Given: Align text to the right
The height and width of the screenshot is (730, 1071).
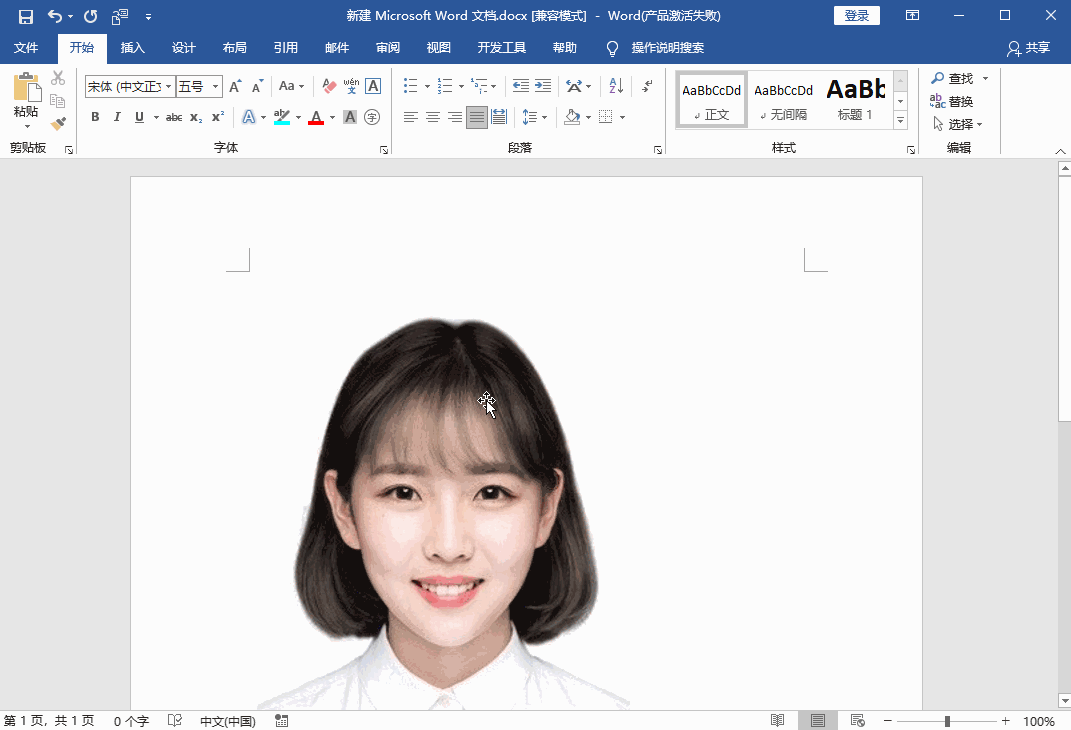Looking at the screenshot, I should click(x=455, y=117).
